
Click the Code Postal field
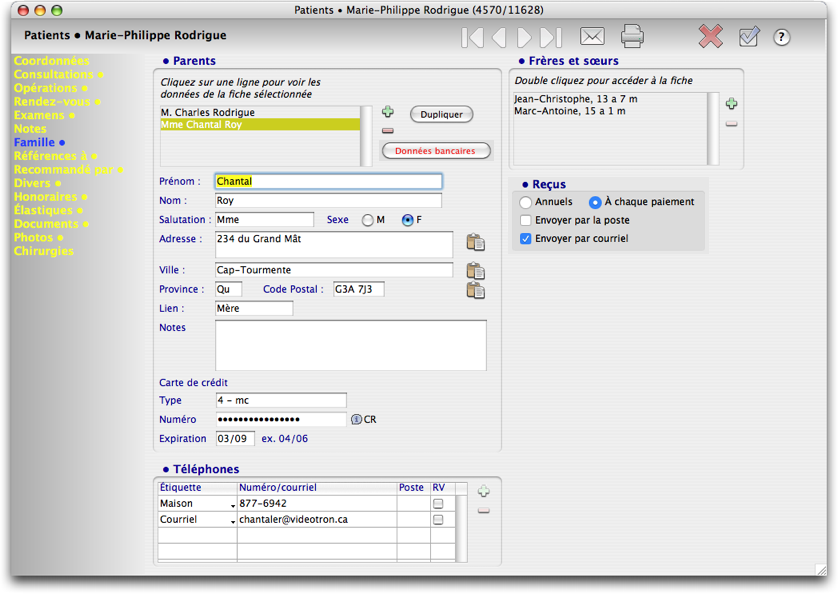(359, 289)
